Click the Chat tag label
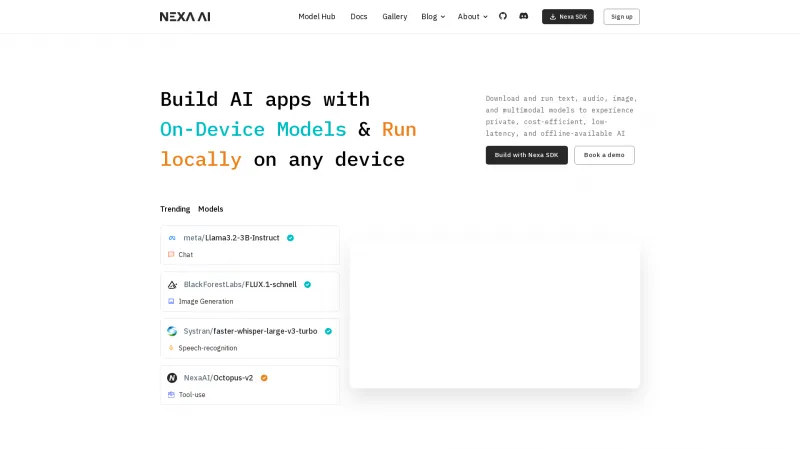Viewport: 800px width, 450px height. pos(186,255)
